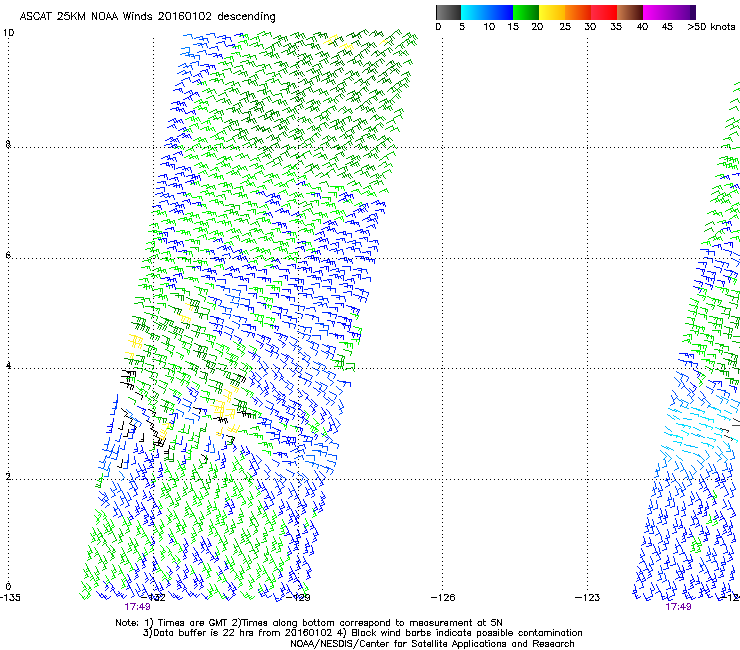Click the '45' legend tick label
The image size is (740, 650).
(667, 27)
